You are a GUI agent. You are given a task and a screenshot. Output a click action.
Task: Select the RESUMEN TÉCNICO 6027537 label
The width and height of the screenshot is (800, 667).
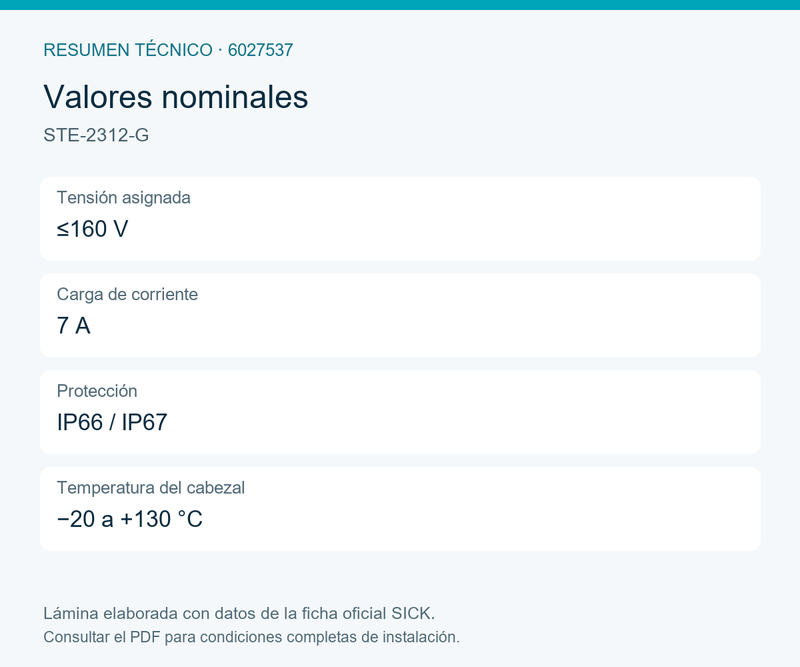tap(168, 50)
